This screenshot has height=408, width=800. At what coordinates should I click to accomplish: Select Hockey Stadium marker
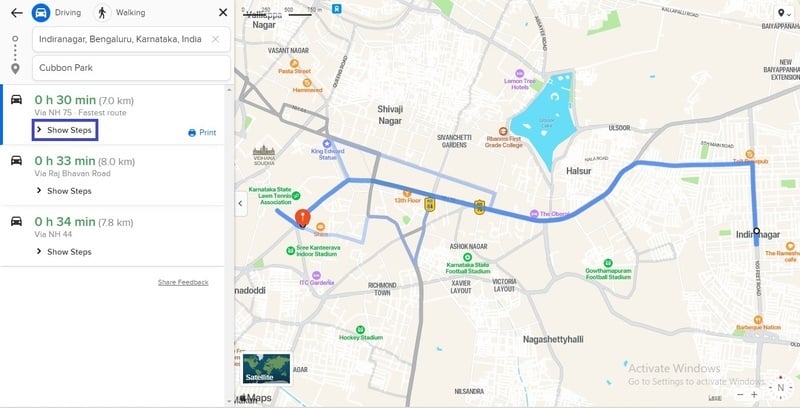[361, 329]
